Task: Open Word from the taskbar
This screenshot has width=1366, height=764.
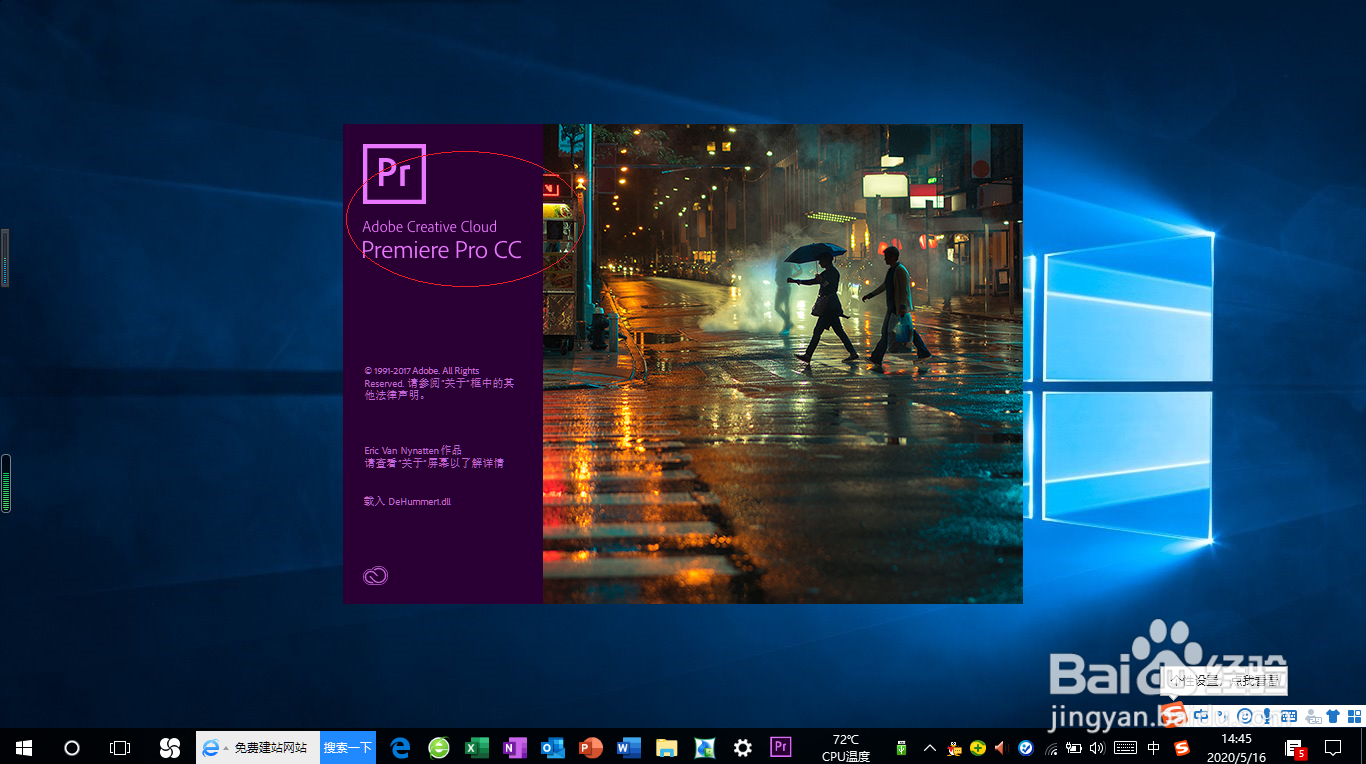Action: (x=629, y=747)
